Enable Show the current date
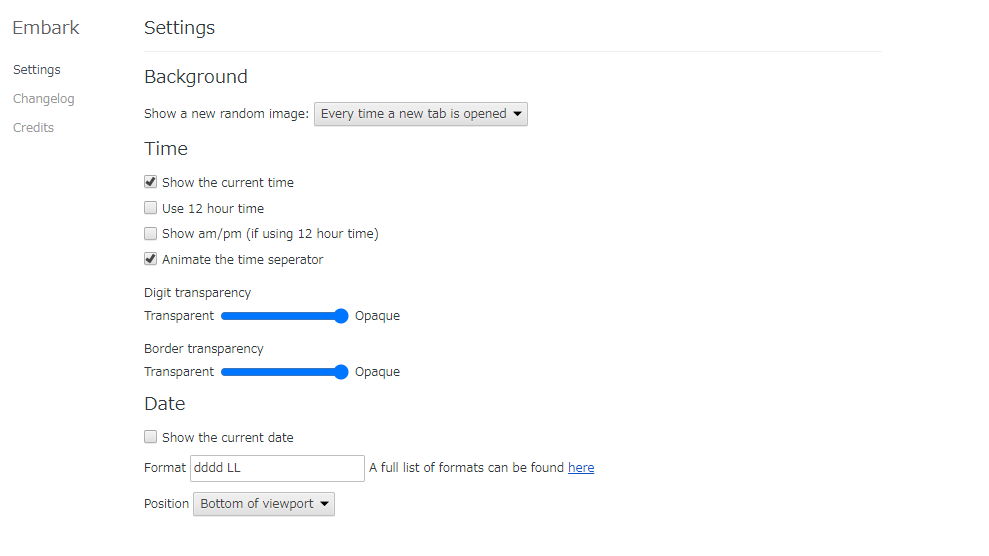This screenshot has width=989, height=556. [150, 437]
